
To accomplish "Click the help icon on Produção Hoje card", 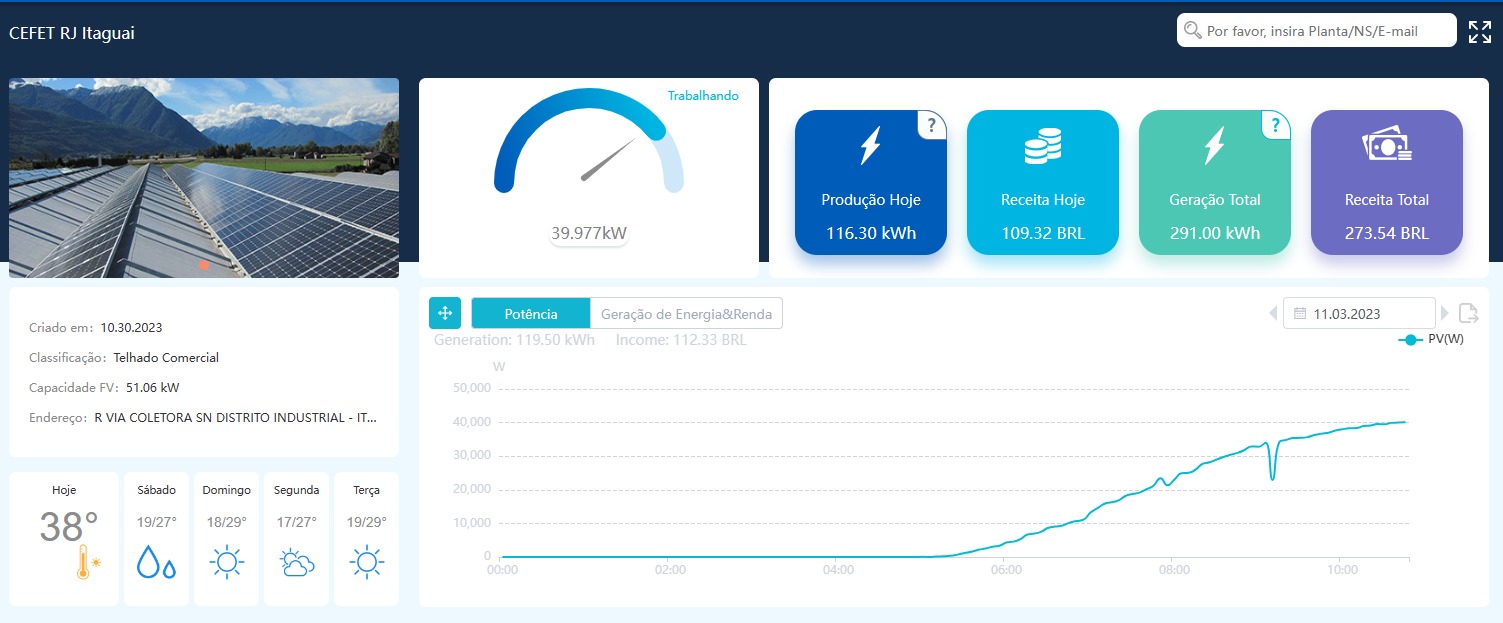I will tap(932, 125).
